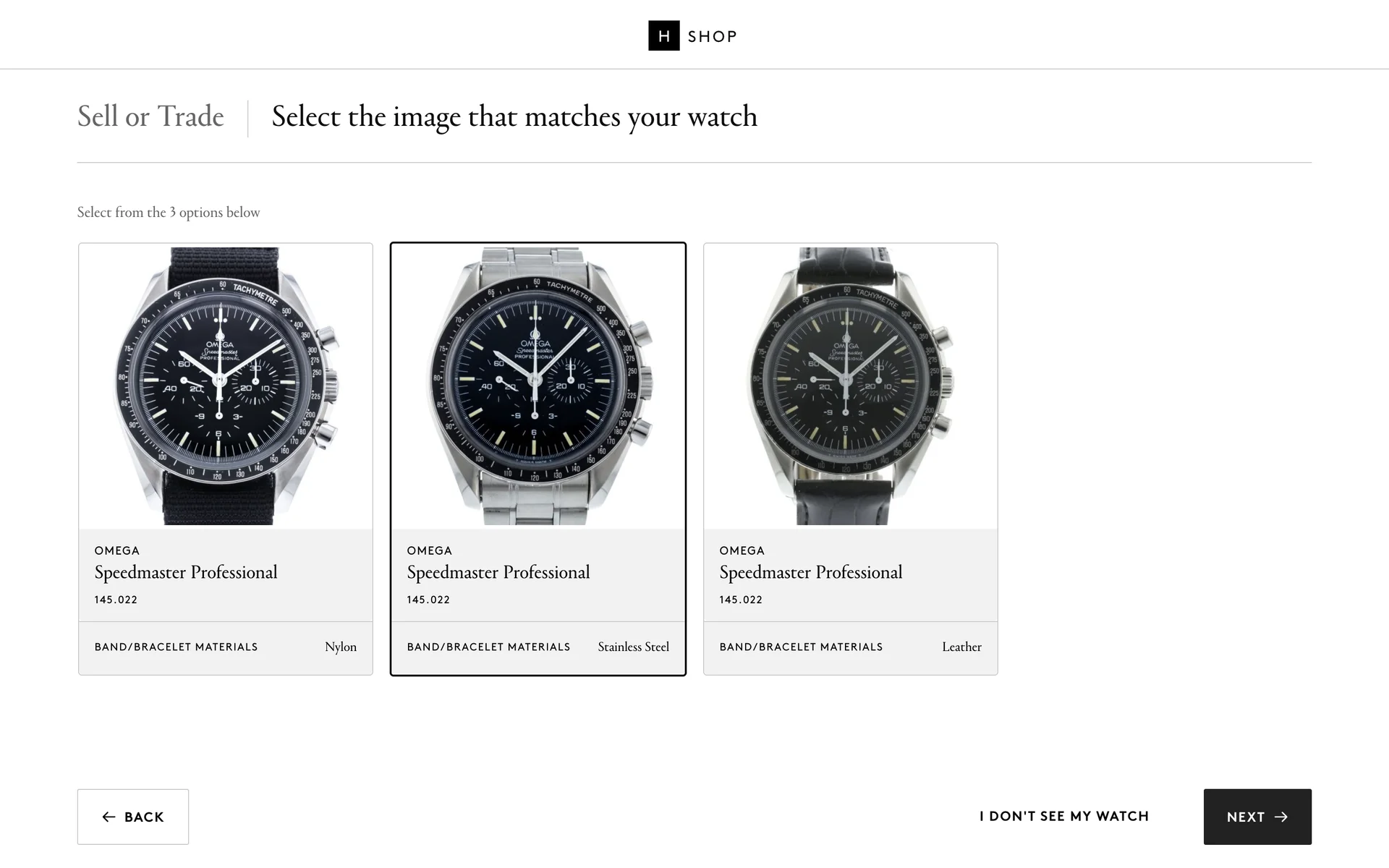The width and height of the screenshot is (1389, 868).
Task: Click reference 145.022 on the leather card
Action: (741, 600)
